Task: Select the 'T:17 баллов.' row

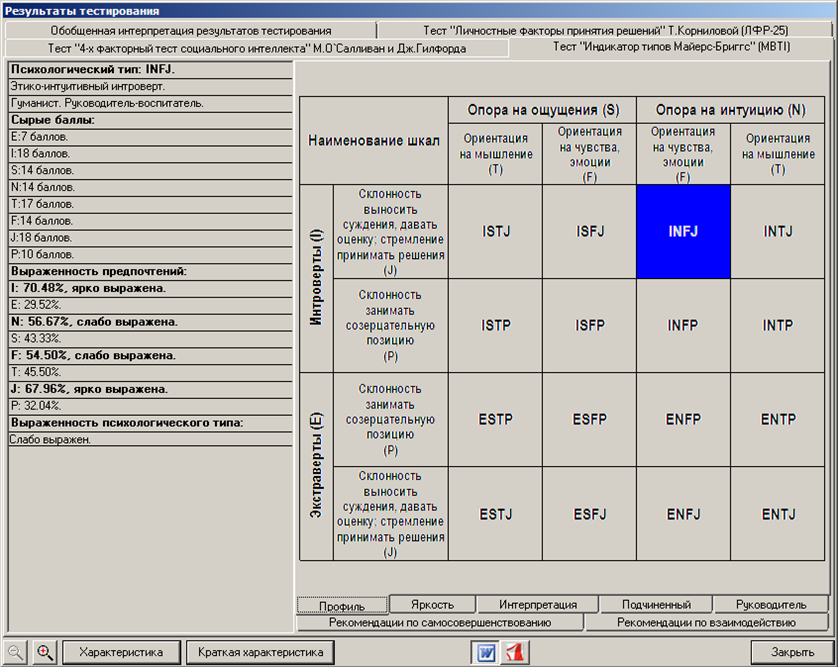Action: [151, 204]
